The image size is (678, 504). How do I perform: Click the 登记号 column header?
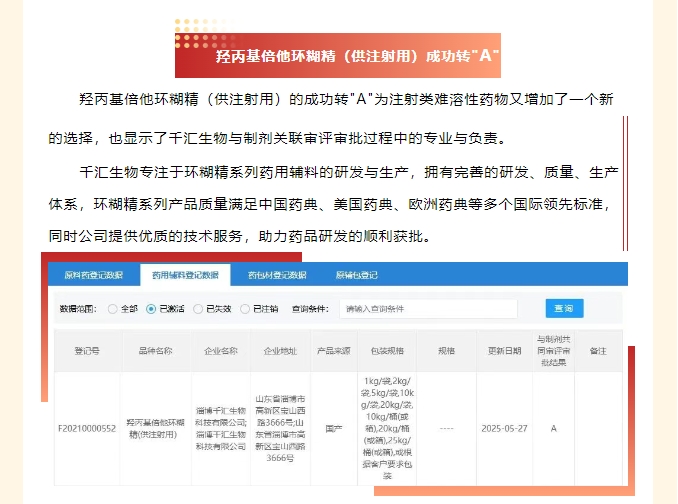(x=87, y=351)
